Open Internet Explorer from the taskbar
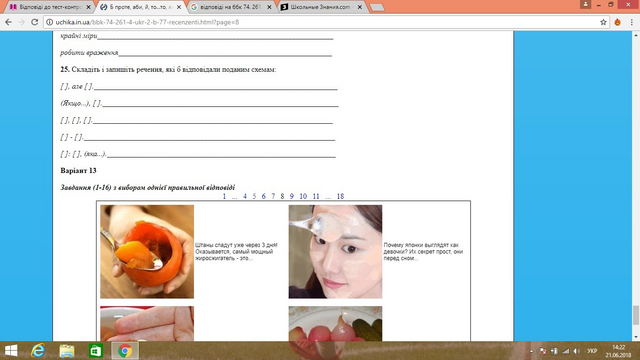 pyautogui.click(x=38, y=351)
